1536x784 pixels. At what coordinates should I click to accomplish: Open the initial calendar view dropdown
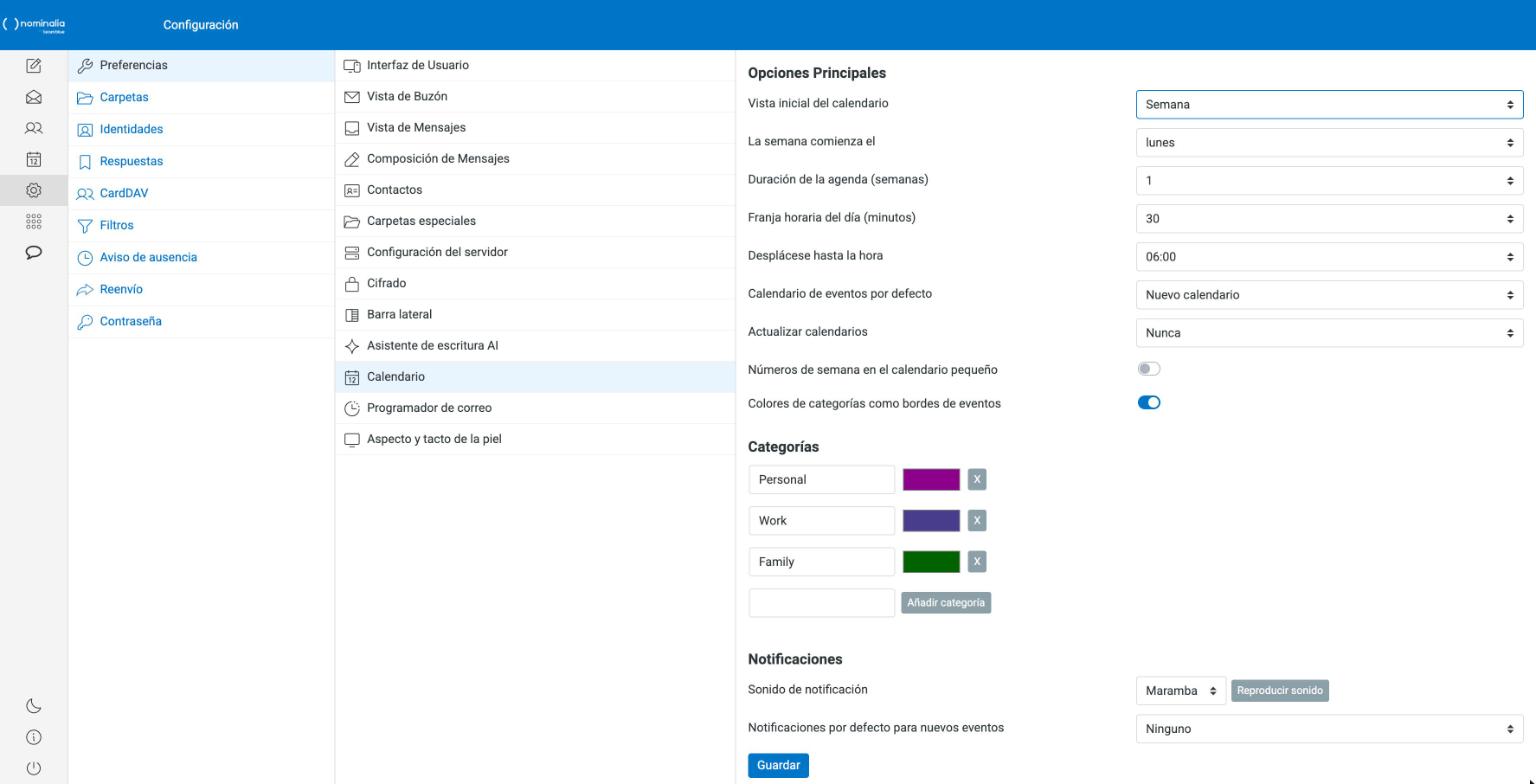point(1329,104)
